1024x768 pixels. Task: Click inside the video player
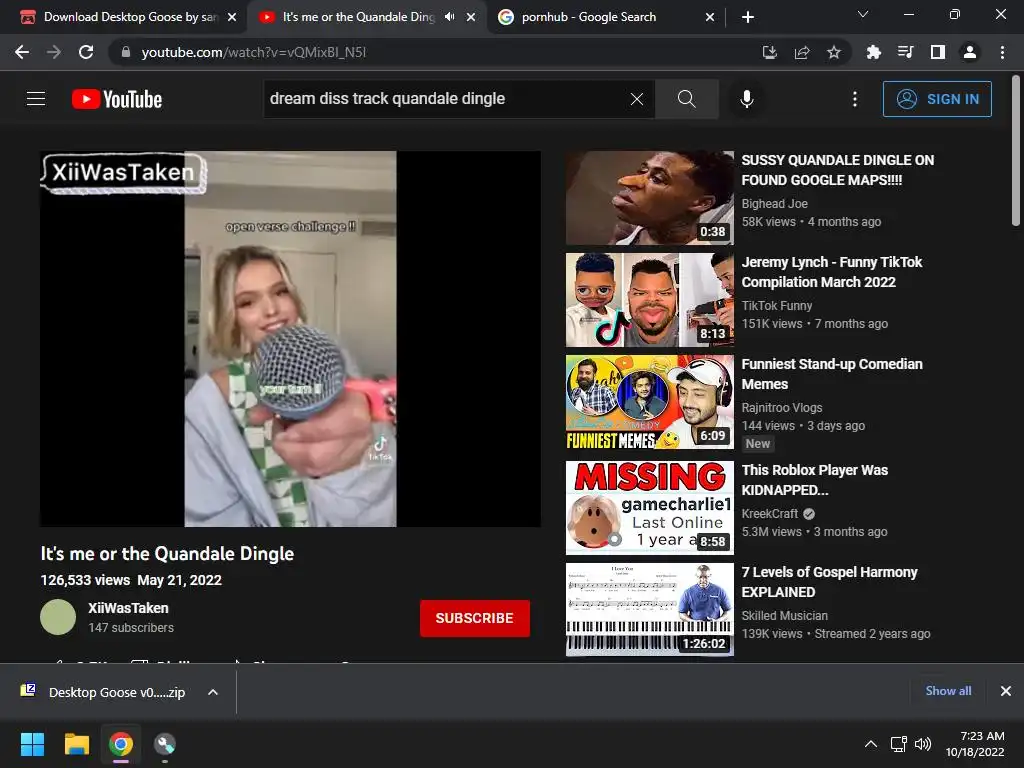(290, 339)
